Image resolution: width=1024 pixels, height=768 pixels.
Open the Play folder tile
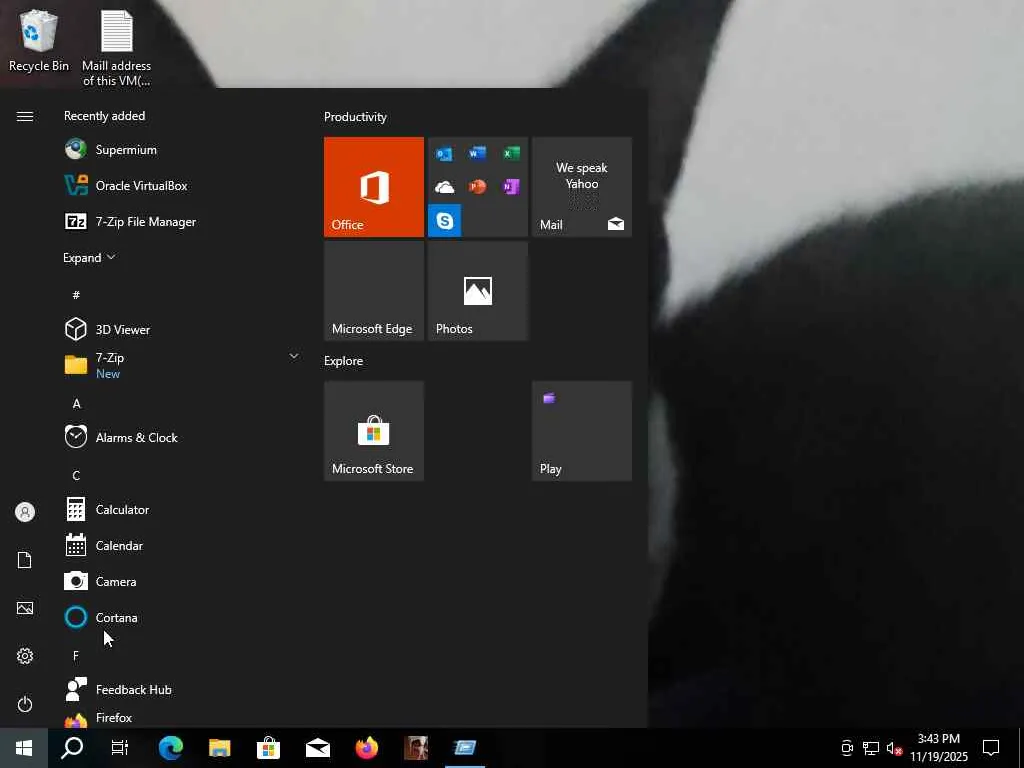click(582, 431)
